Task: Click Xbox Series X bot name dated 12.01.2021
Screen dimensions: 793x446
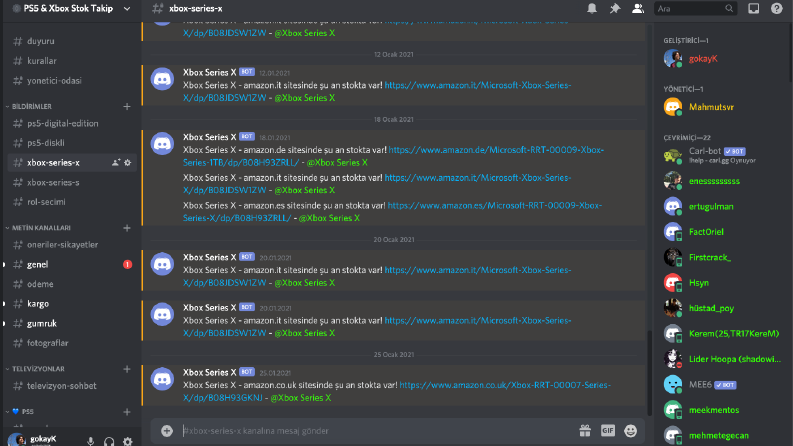Action: point(209,72)
